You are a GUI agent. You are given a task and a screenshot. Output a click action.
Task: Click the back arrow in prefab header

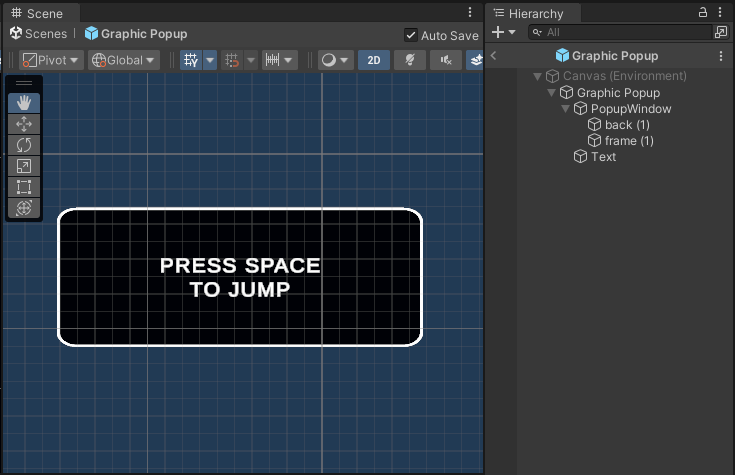tap(493, 56)
